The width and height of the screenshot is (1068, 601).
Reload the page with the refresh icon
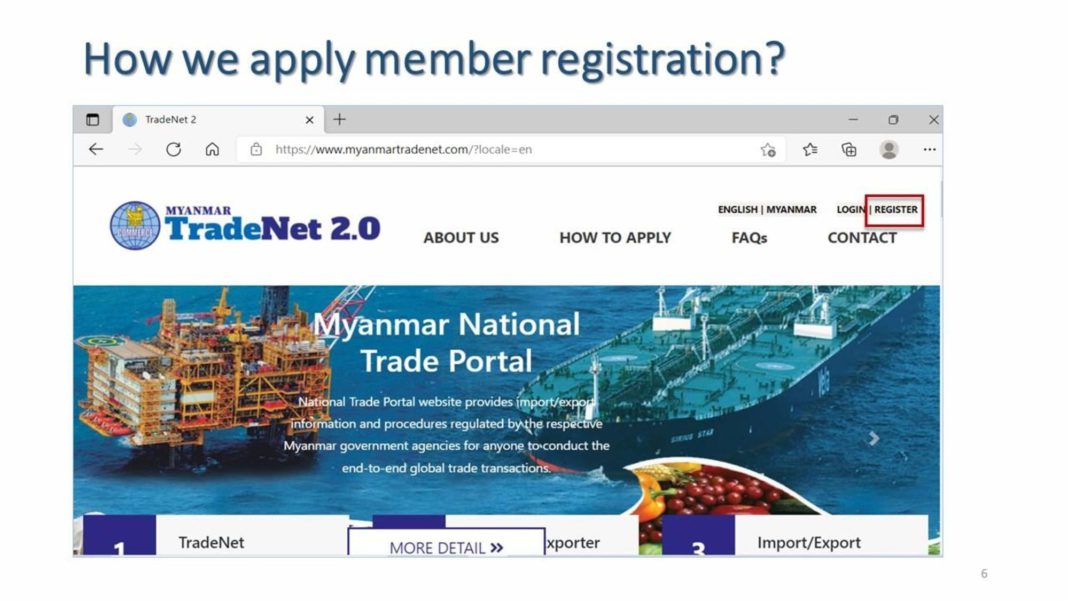point(174,149)
